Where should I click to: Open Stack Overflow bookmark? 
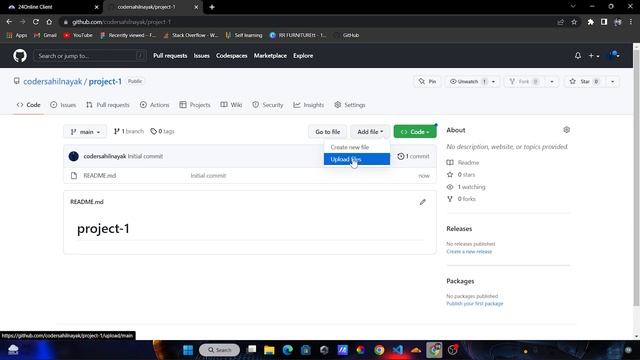191,35
